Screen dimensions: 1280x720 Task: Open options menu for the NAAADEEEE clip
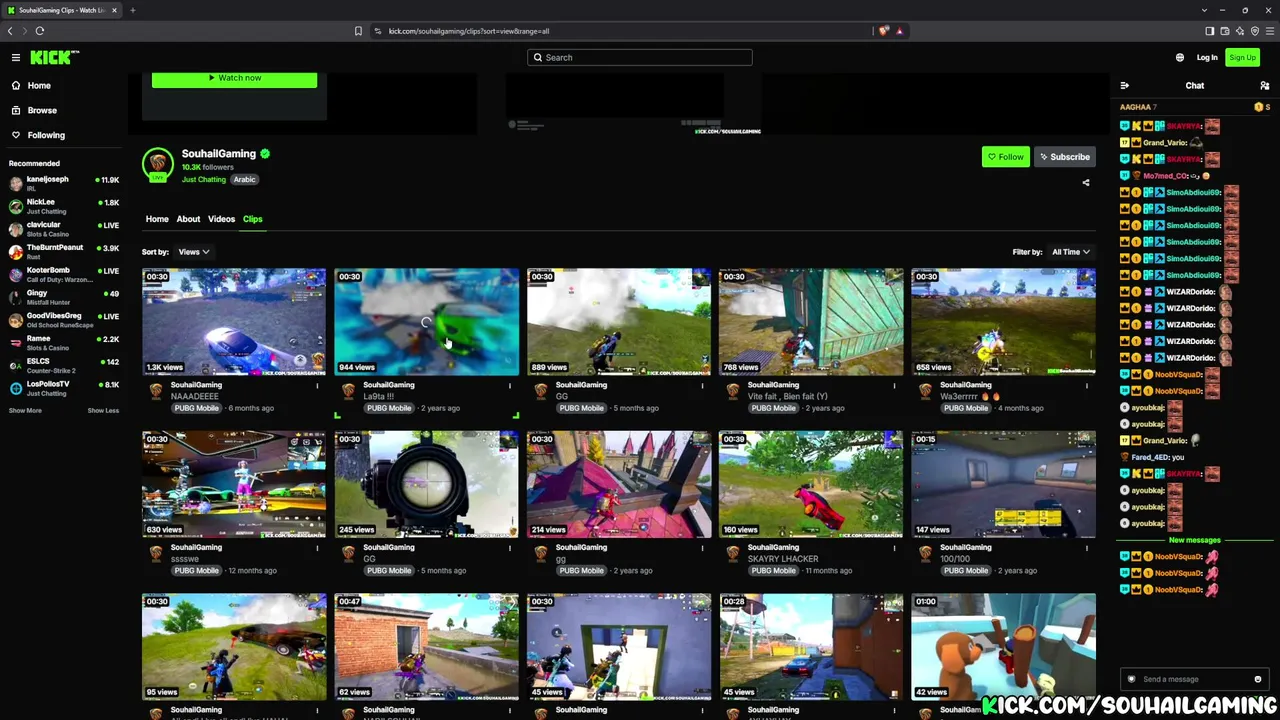(x=317, y=385)
